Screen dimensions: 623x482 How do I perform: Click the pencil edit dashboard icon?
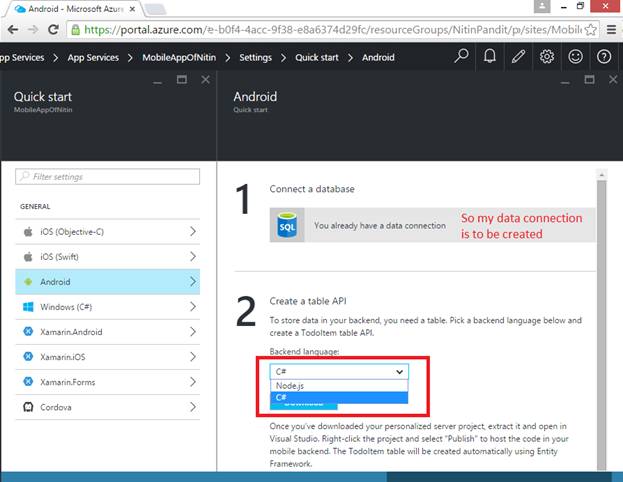pyautogui.click(x=518, y=57)
